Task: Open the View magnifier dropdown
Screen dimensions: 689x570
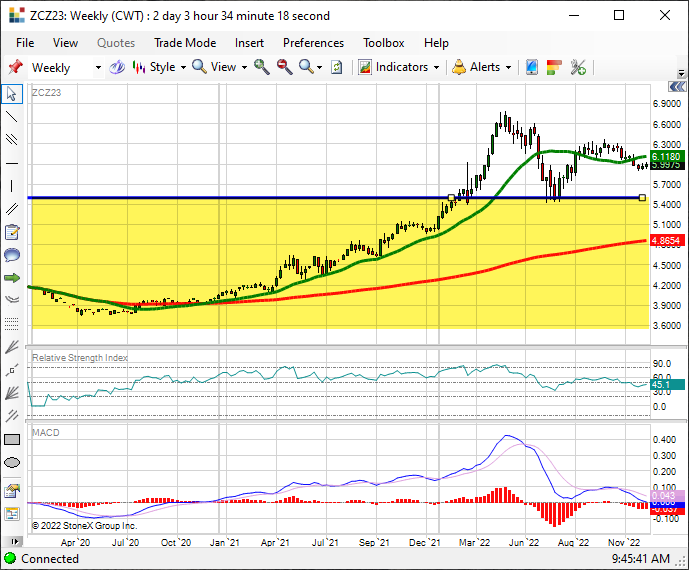Action: point(220,67)
